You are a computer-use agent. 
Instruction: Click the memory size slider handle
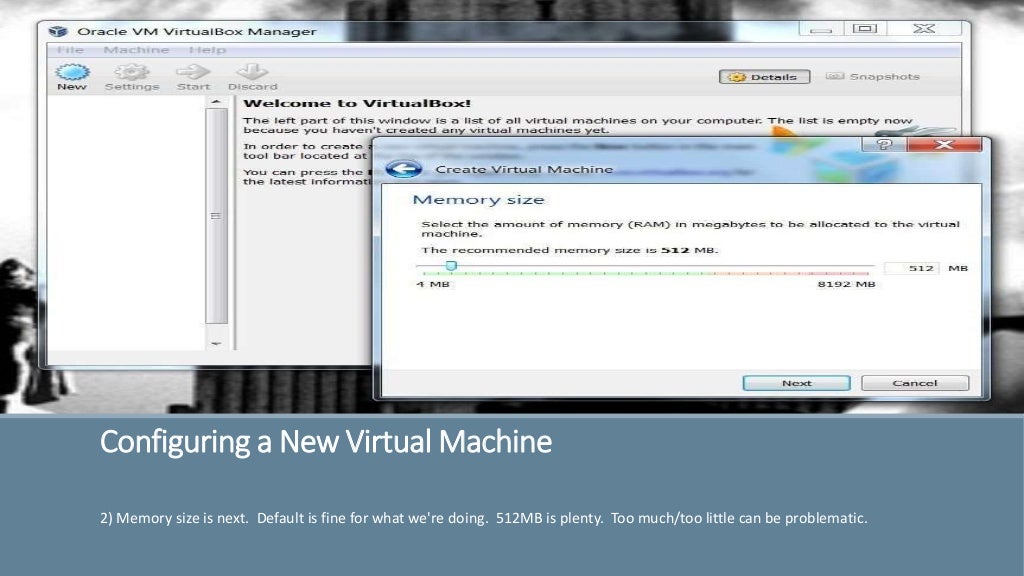pyautogui.click(x=451, y=266)
